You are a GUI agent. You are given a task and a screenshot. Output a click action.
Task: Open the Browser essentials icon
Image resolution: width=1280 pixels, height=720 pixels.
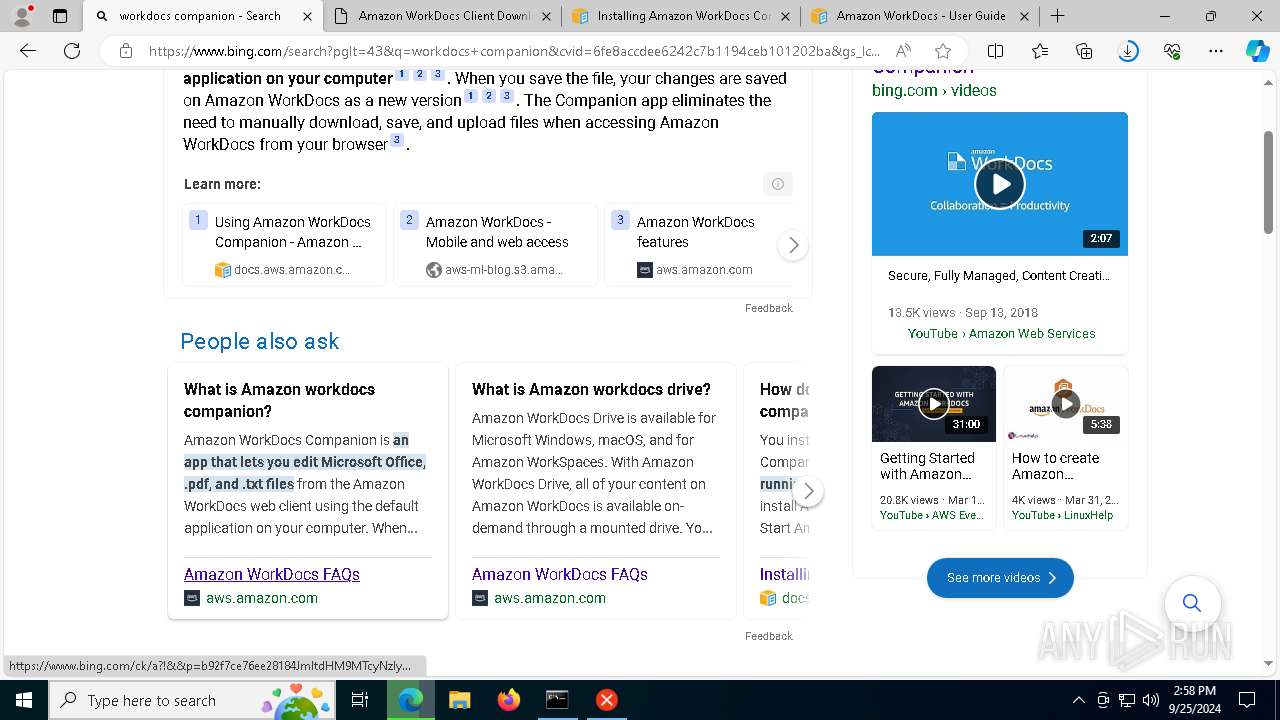[1172, 51]
